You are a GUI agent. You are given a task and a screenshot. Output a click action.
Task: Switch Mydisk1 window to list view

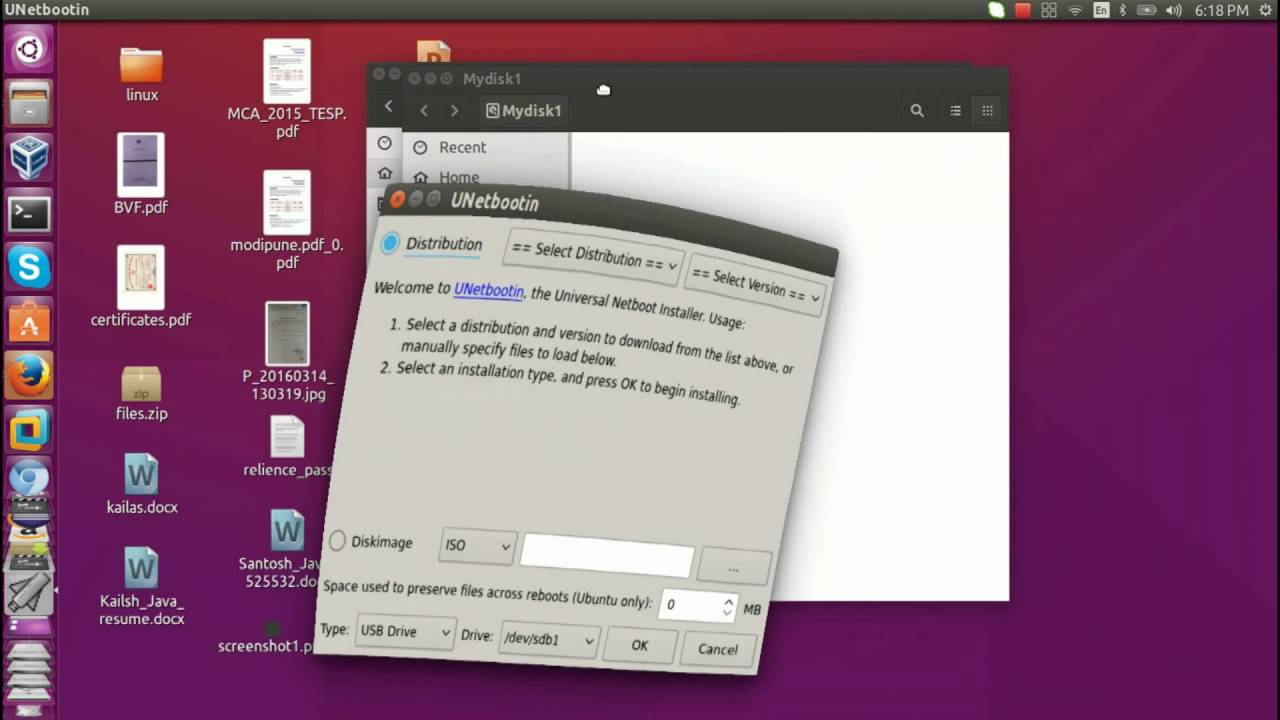[x=955, y=111]
